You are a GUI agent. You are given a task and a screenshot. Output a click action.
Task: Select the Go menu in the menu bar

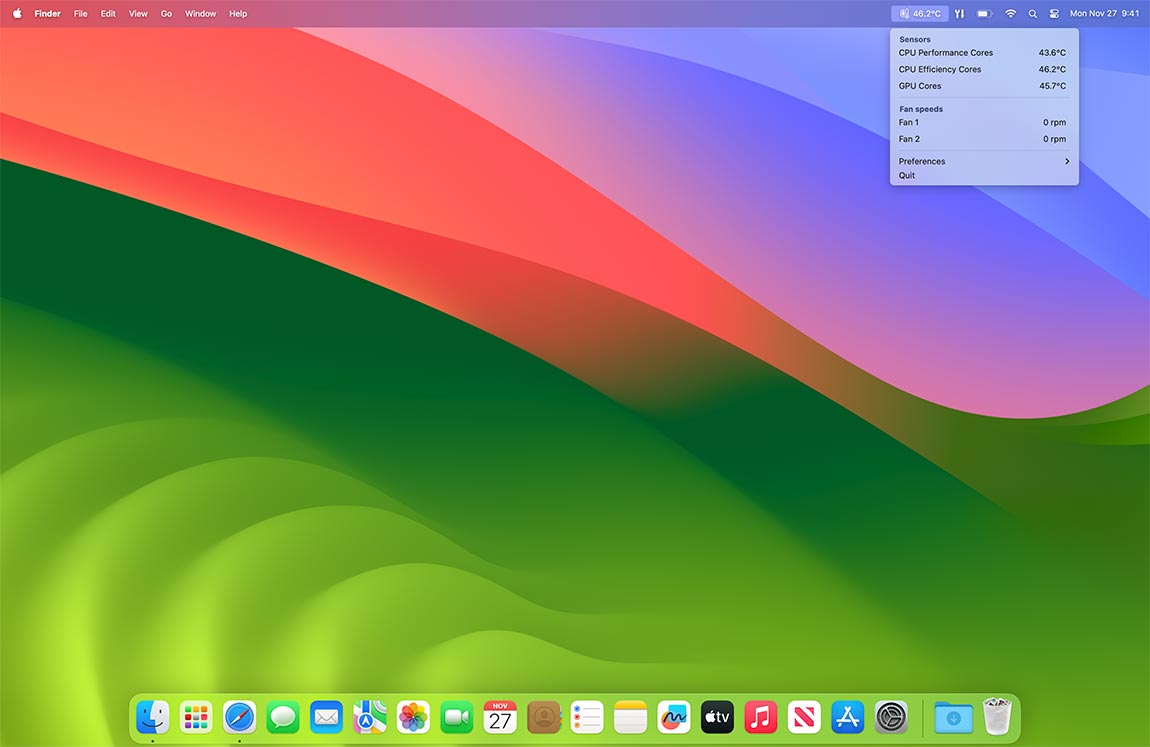166,13
